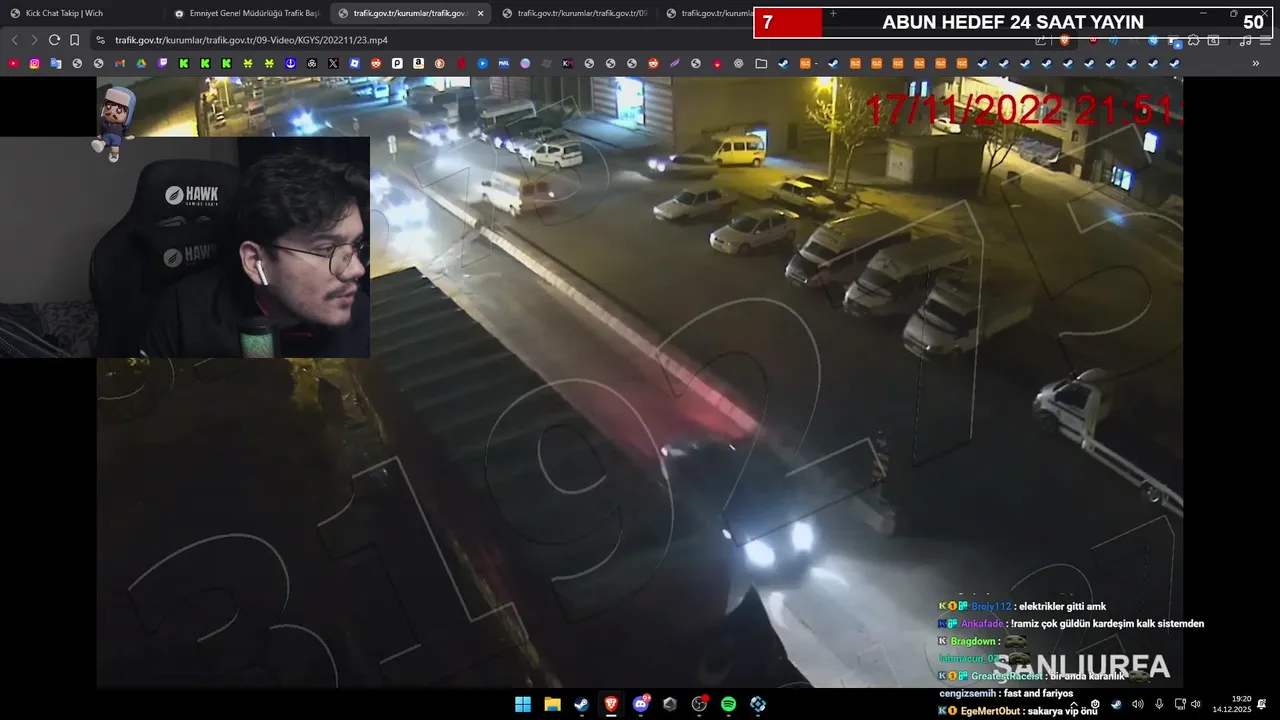
Task: Open clock showing 19:20 14.12.2025
Action: [1232, 704]
